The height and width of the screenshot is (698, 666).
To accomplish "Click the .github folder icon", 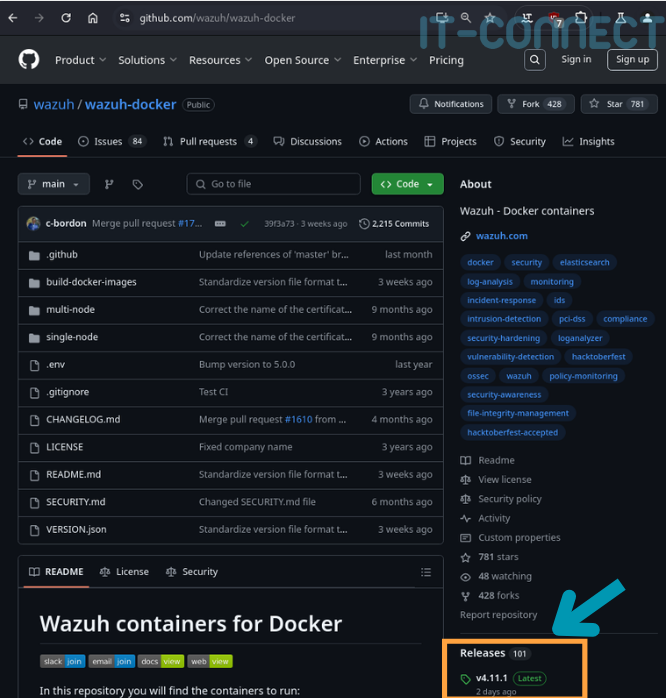I will pos(34,255).
